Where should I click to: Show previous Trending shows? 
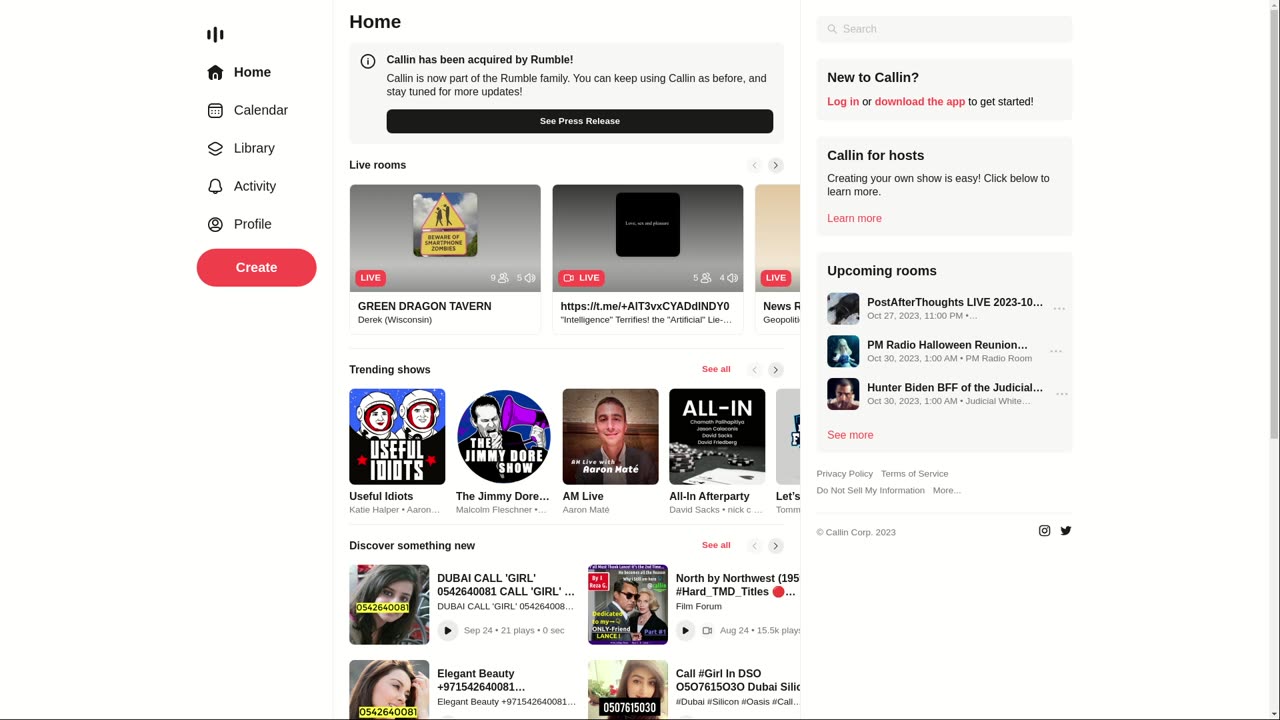click(755, 370)
